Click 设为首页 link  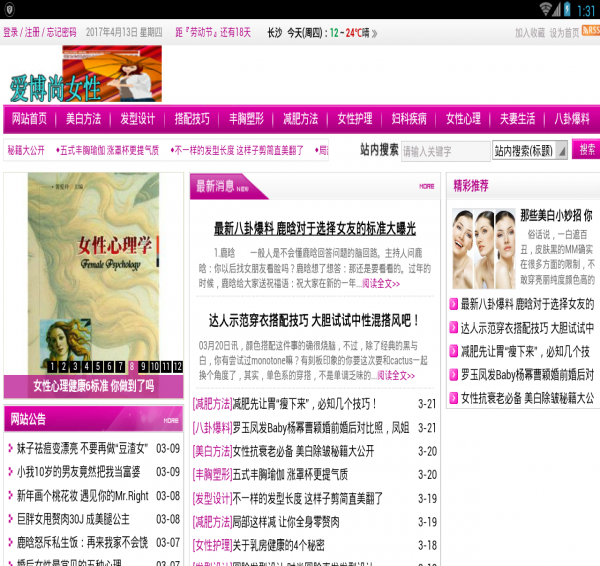point(564,33)
